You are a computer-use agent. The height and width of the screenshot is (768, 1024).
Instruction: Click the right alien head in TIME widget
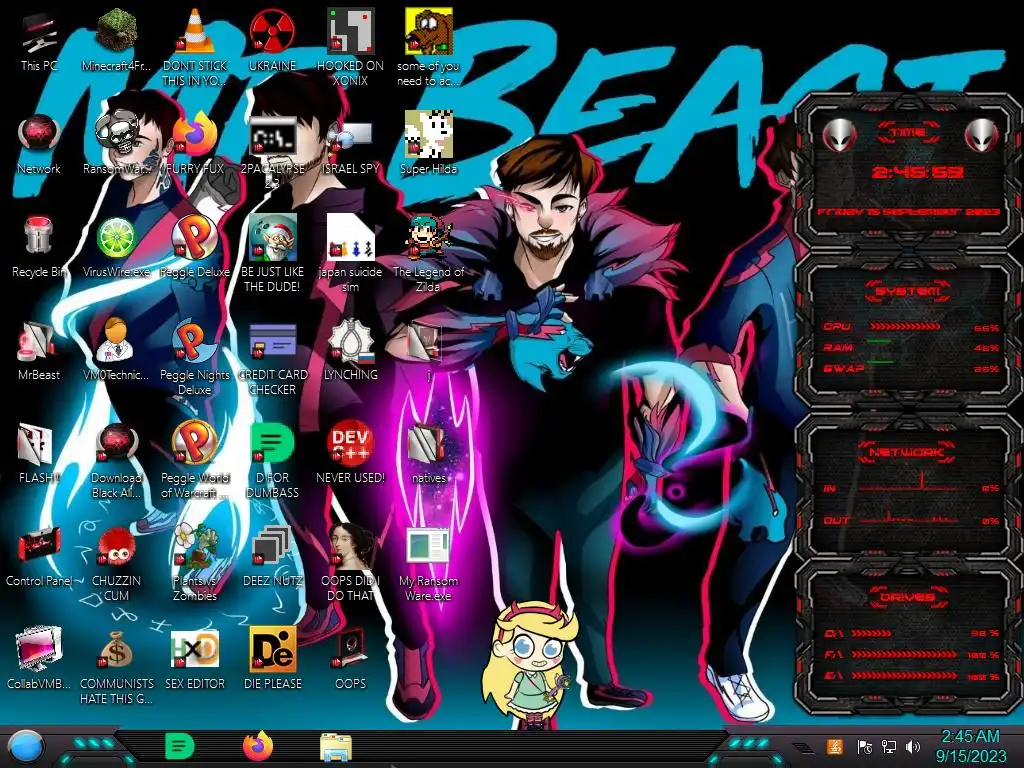click(981, 136)
